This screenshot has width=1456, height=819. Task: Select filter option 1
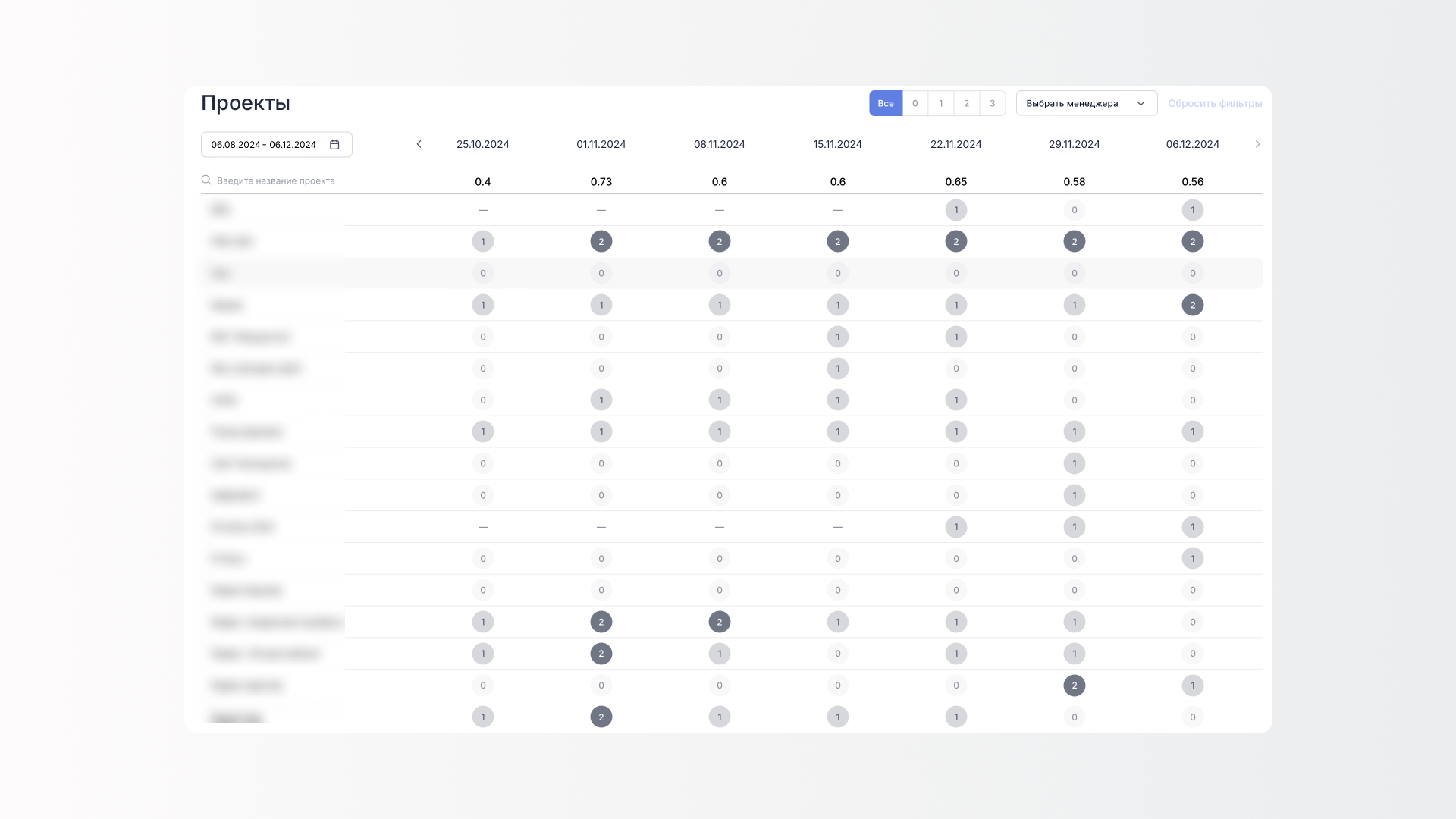[x=941, y=104]
